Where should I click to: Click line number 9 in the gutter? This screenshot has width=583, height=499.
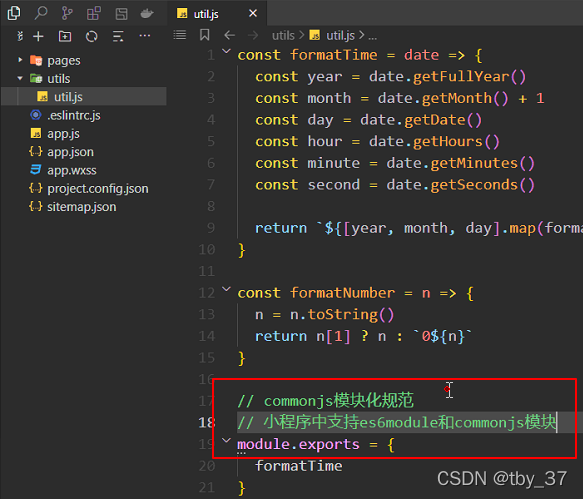tap(211, 228)
